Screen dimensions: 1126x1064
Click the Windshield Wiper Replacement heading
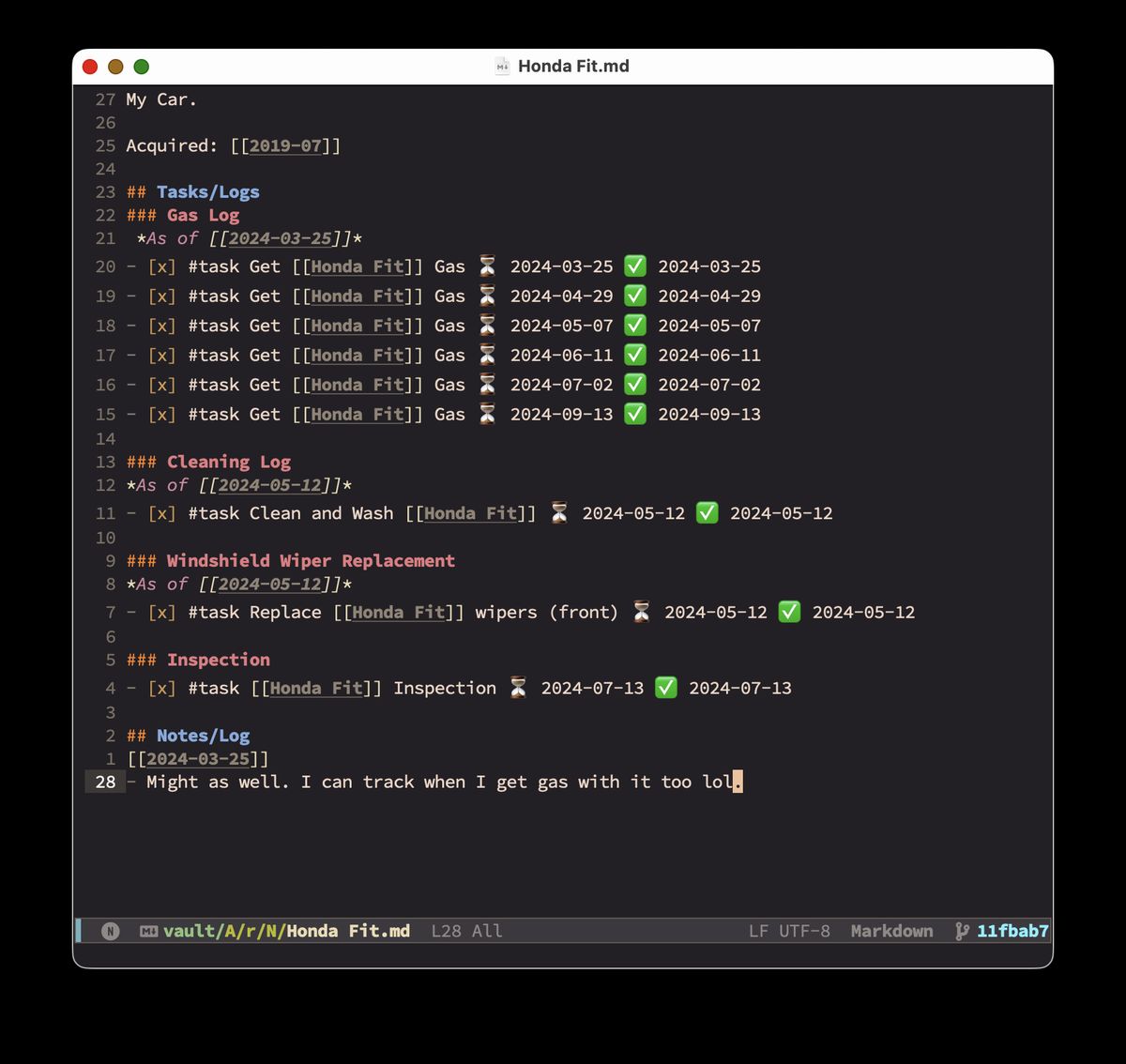coord(311,560)
